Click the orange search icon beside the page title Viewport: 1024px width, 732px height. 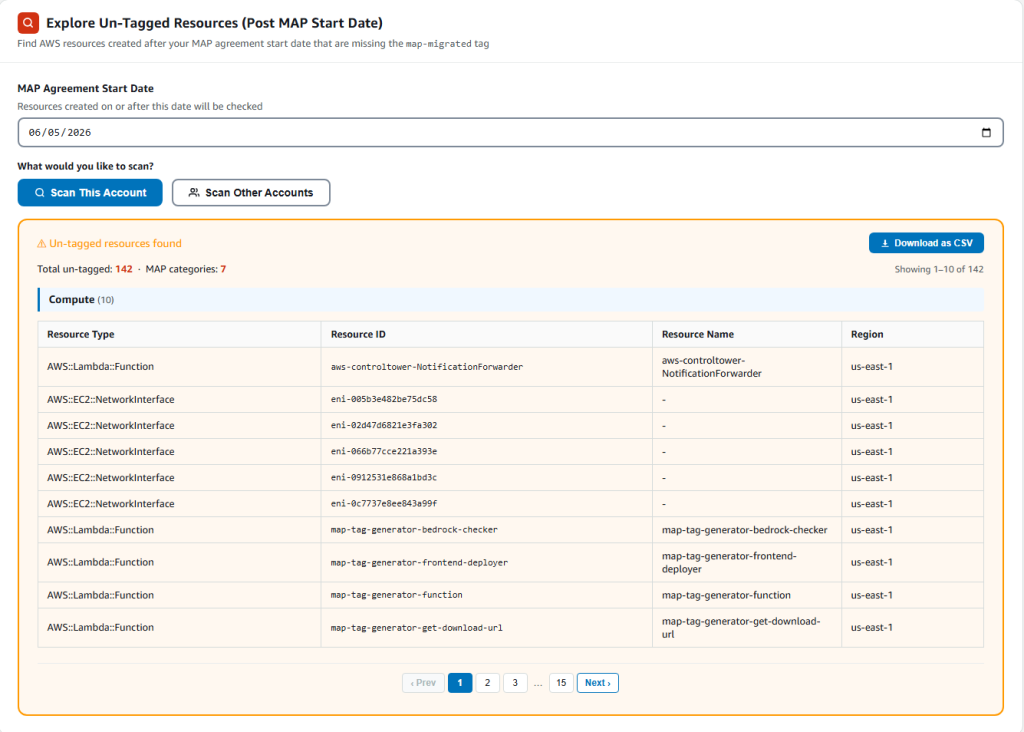[x=27, y=23]
